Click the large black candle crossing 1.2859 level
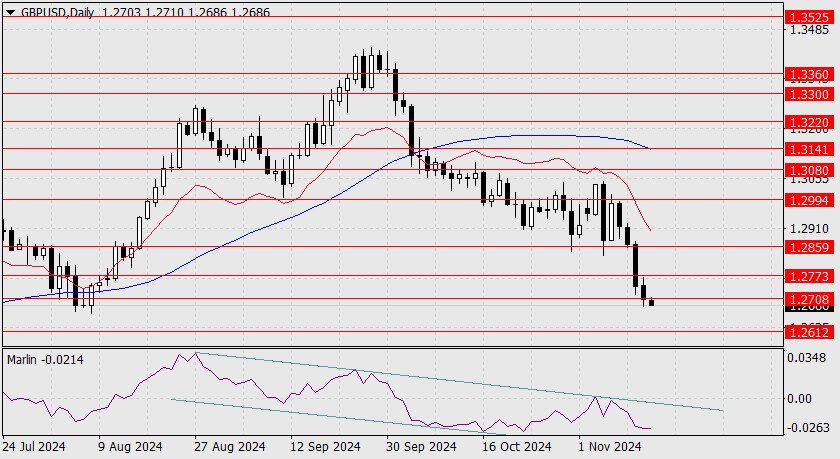 pos(635,266)
